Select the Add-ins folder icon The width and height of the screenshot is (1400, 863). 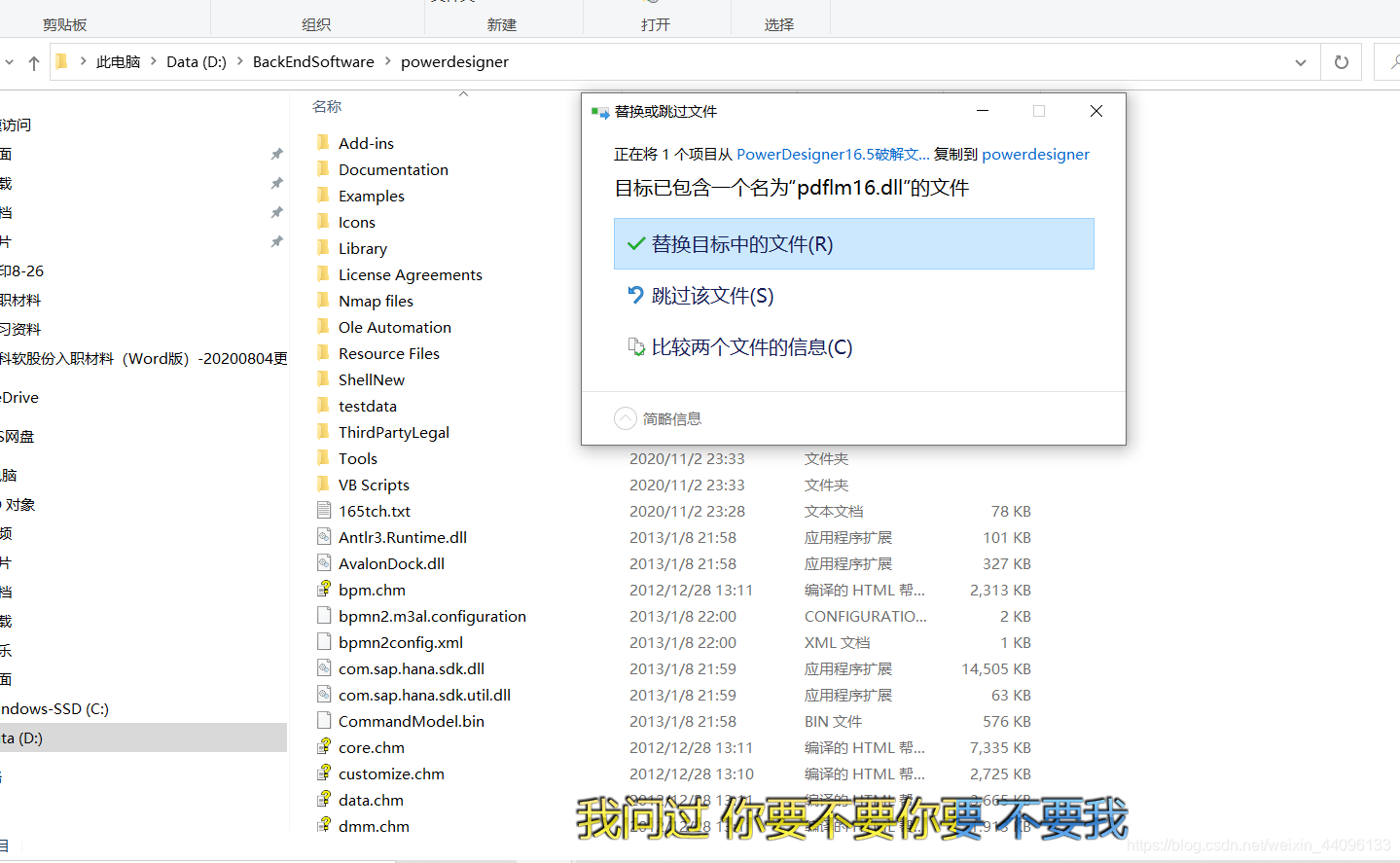pyautogui.click(x=323, y=142)
